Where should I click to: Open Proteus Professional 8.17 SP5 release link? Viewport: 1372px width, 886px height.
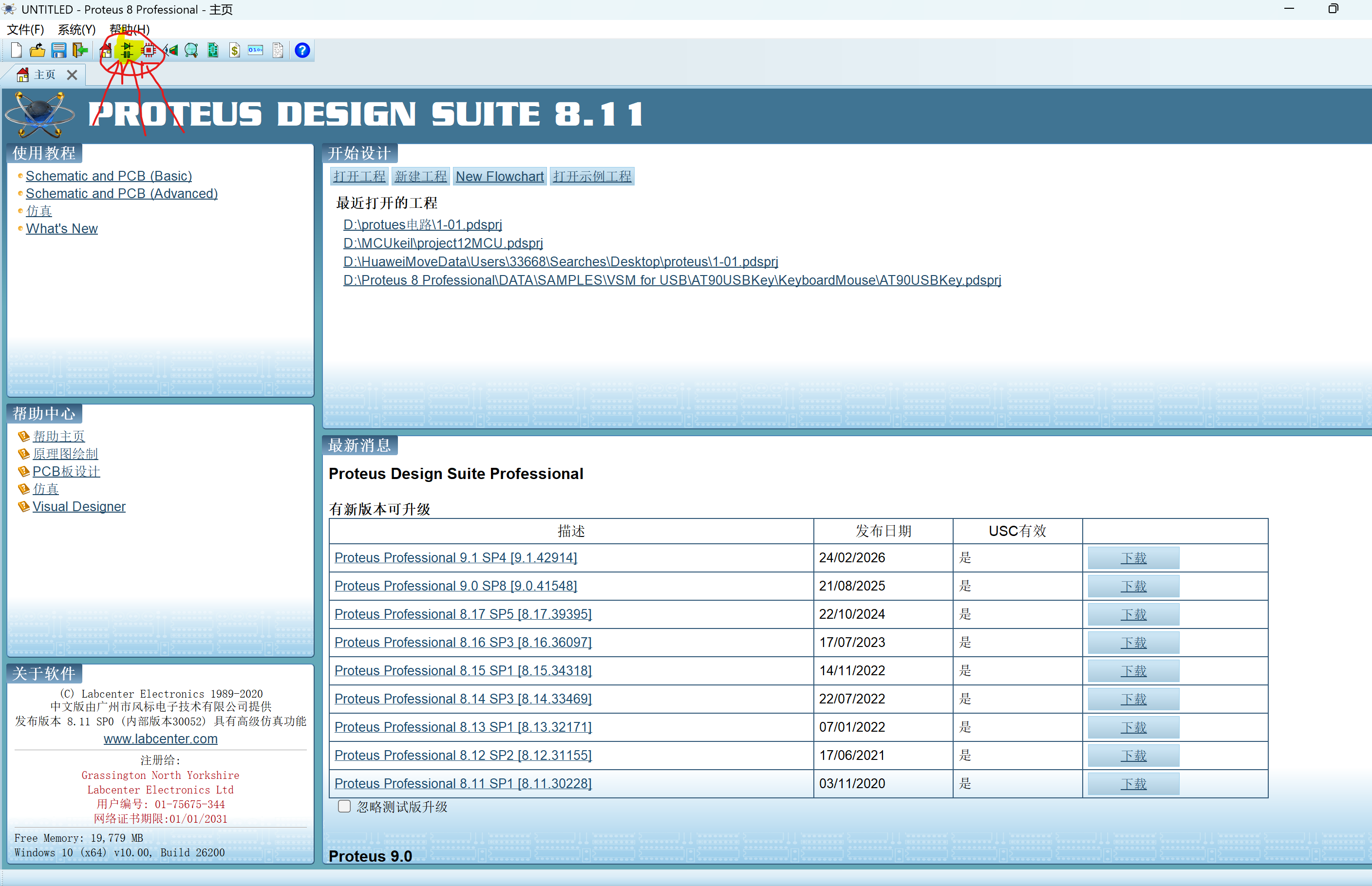(463, 614)
